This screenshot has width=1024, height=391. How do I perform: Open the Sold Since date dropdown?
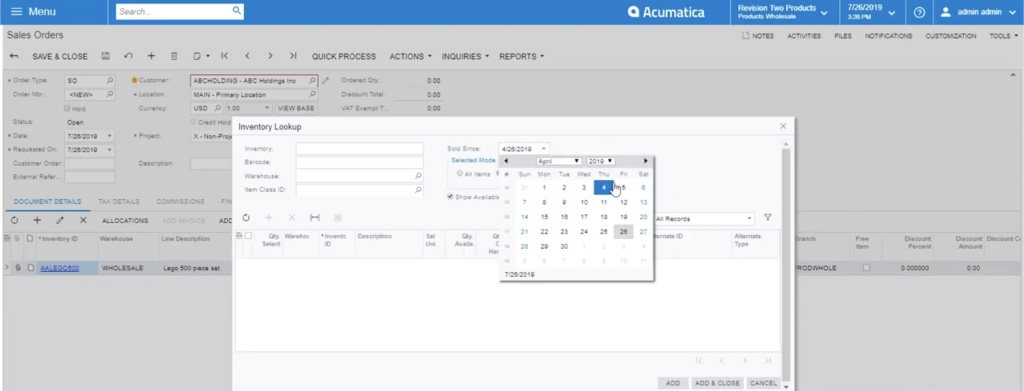pyautogui.click(x=543, y=149)
